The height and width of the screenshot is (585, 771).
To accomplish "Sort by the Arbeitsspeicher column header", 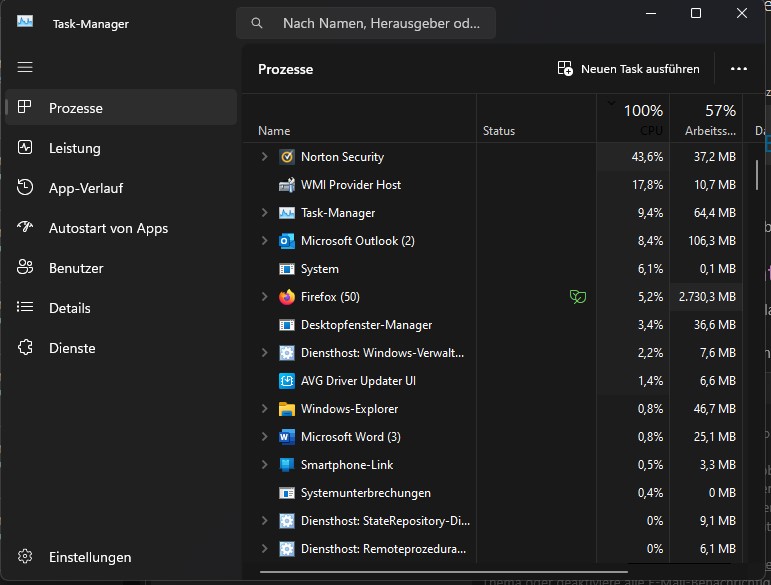I will (706, 118).
